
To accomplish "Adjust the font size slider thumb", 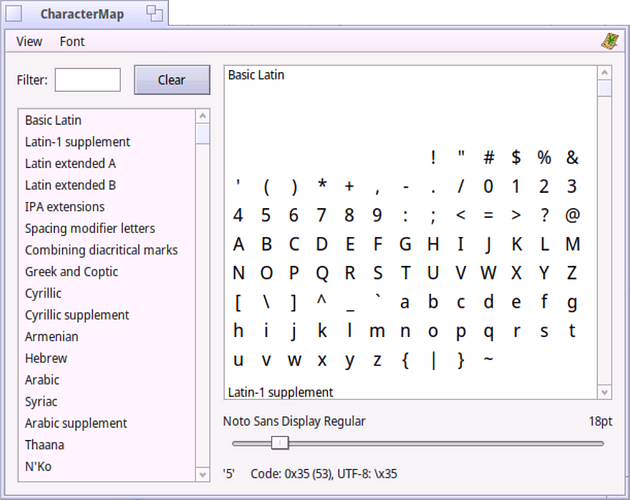I will coord(280,443).
